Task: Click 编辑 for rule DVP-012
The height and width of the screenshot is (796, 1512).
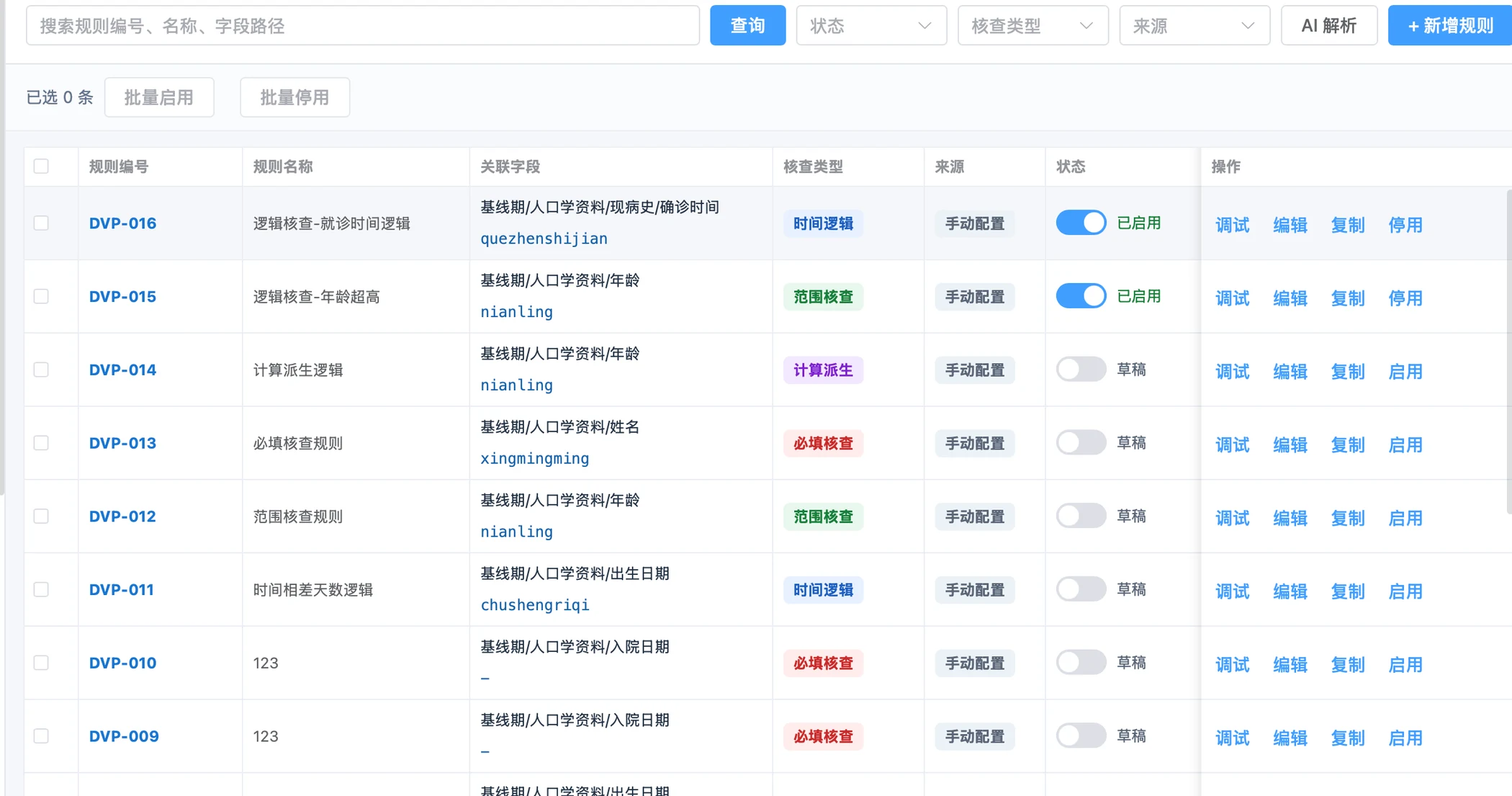Action: click(1290, 518)
